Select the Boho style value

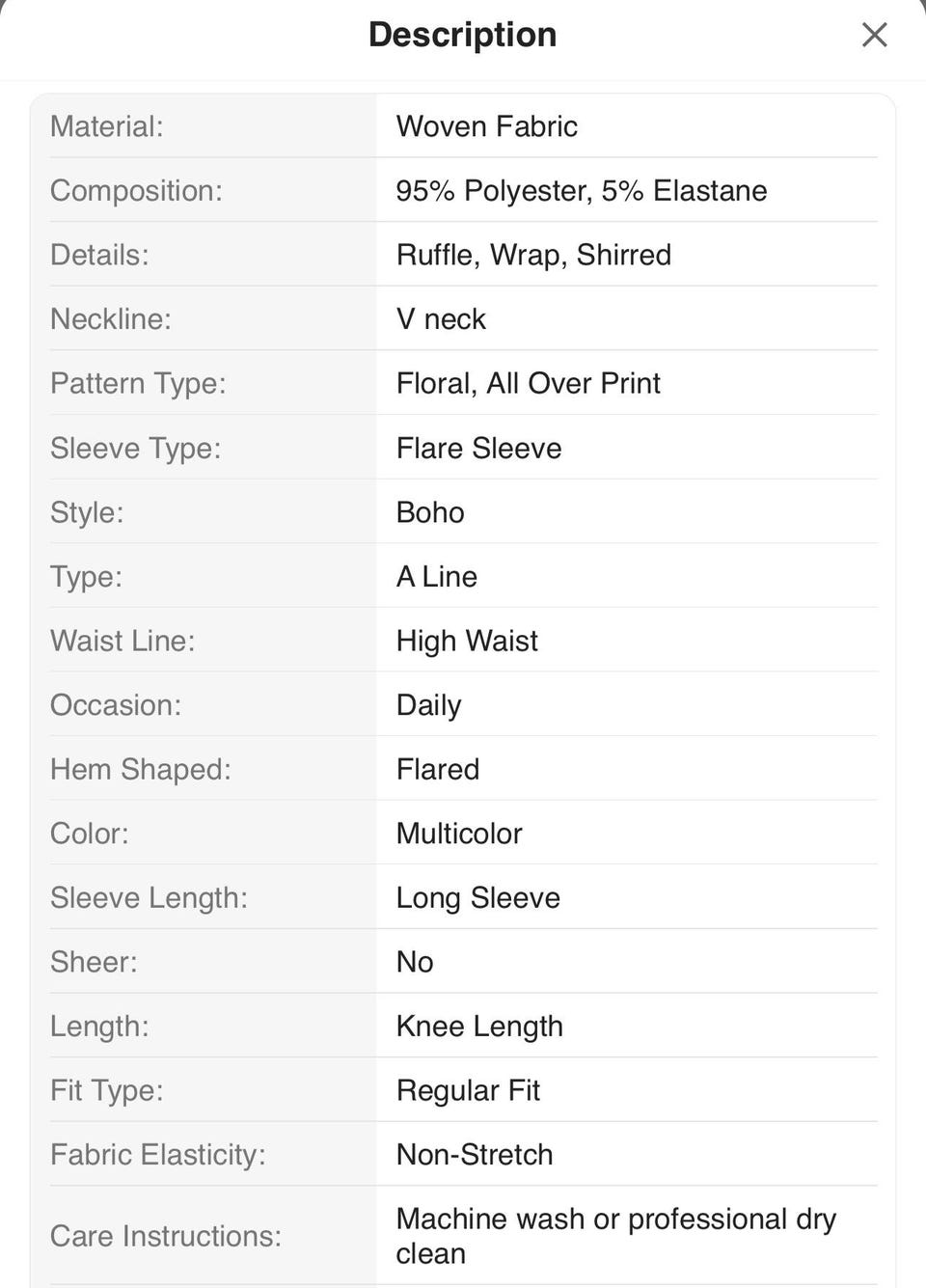tap(430, 512)
